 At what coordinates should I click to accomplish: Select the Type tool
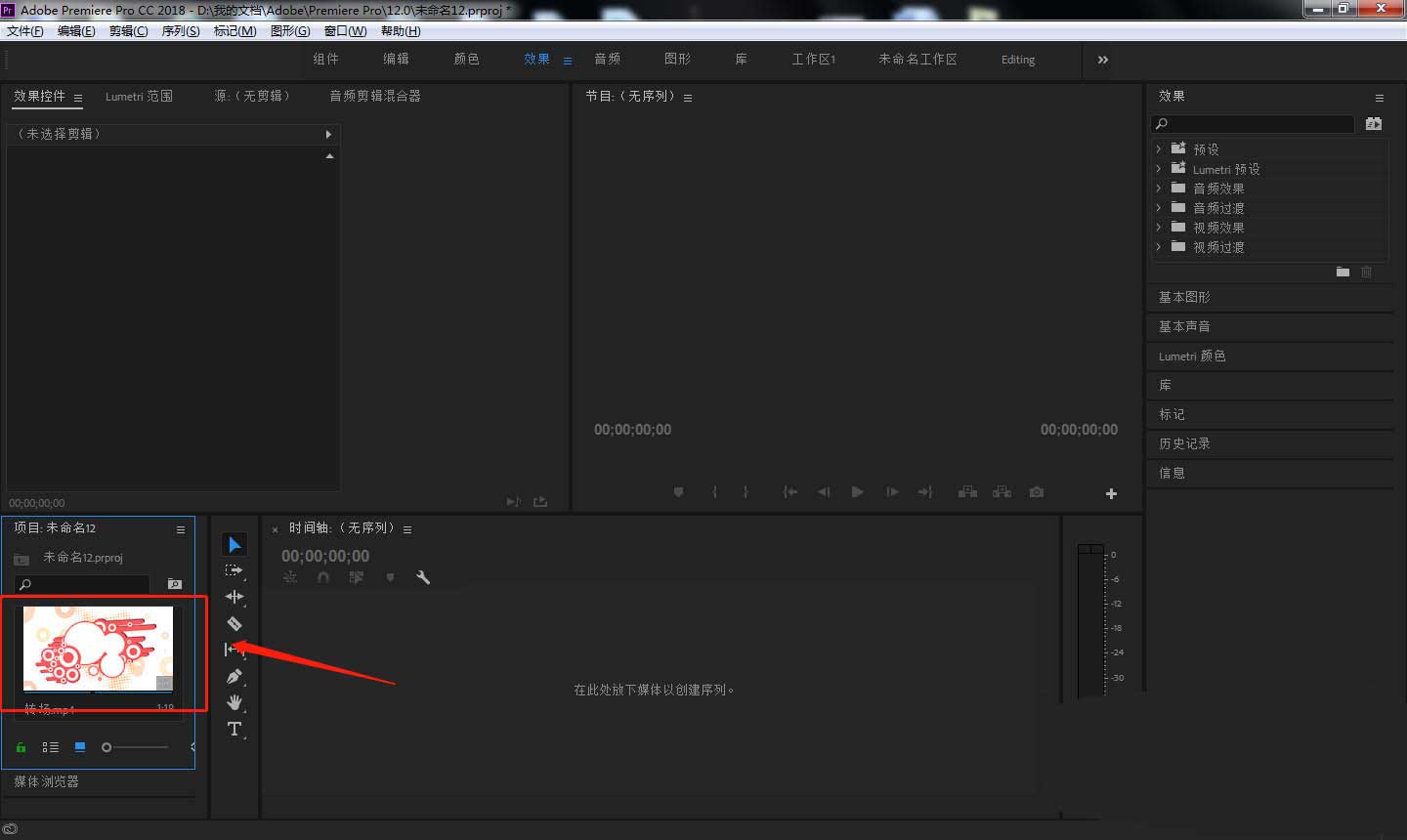(234, 729)
